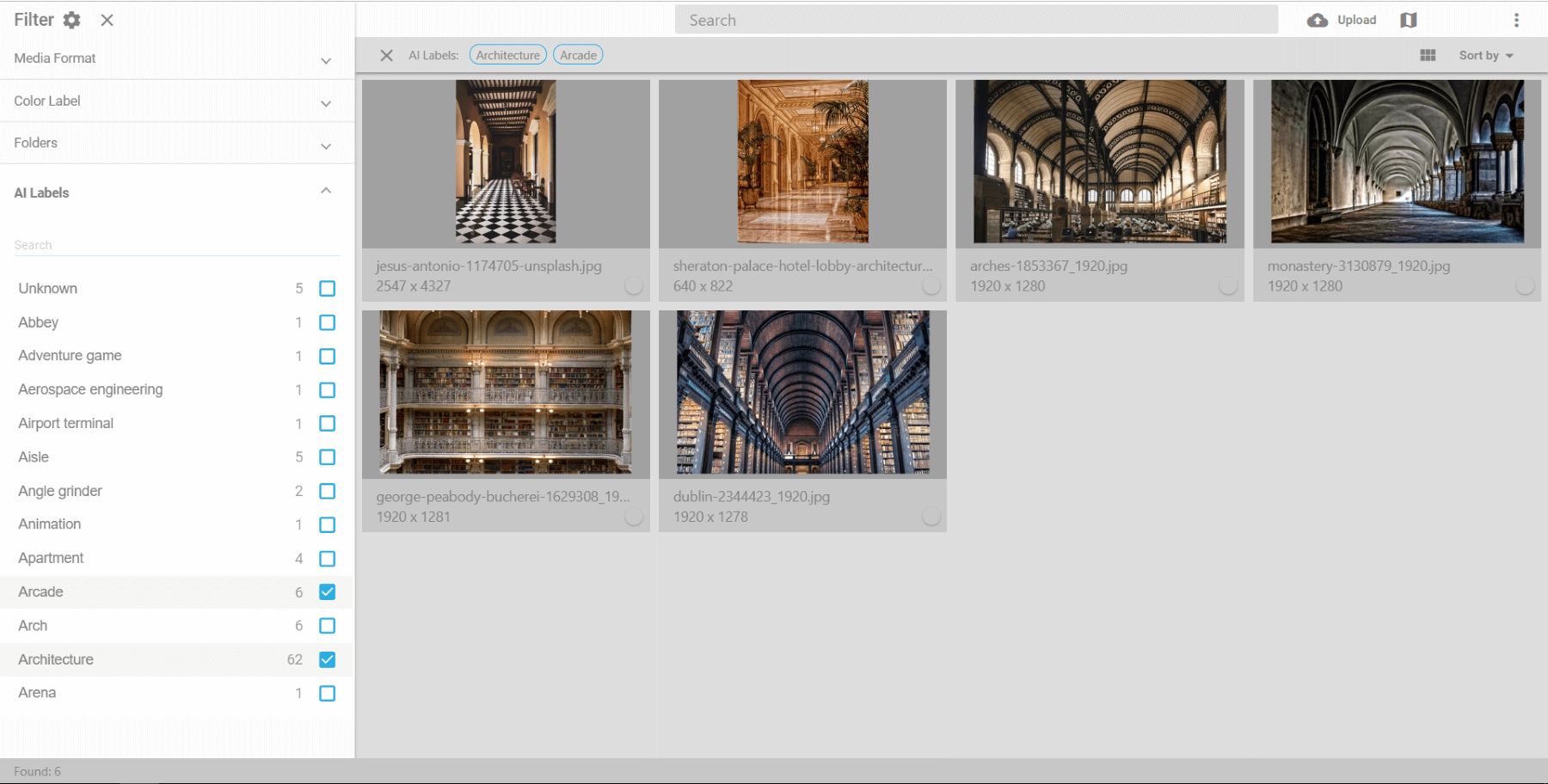This screenshot has width=1548, height=784.
Task: Clear all AI Labels filters
Action: pyautogui.click(x=386, y=55)
